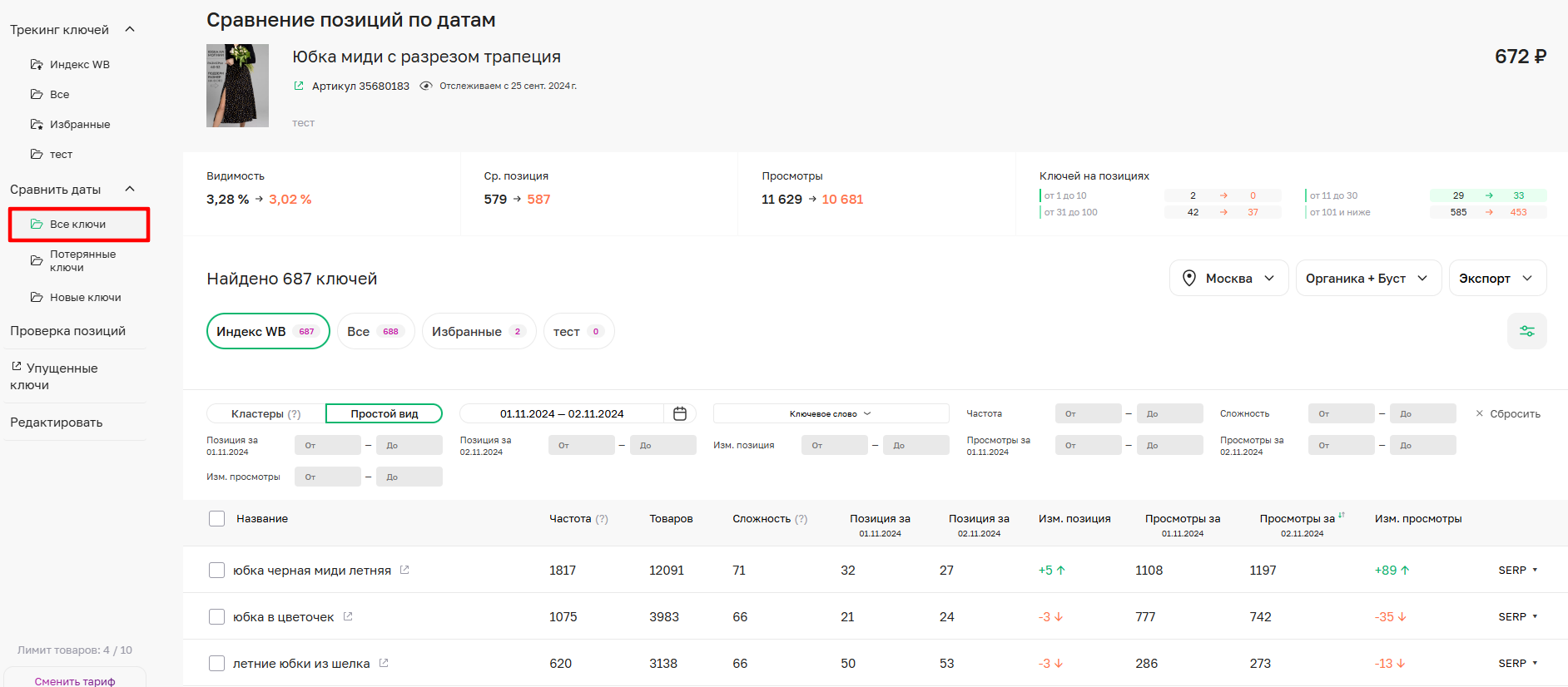
Task: Click sort icon on Просмотры за 02.11.2024
Action: (x=1341, y=515)
